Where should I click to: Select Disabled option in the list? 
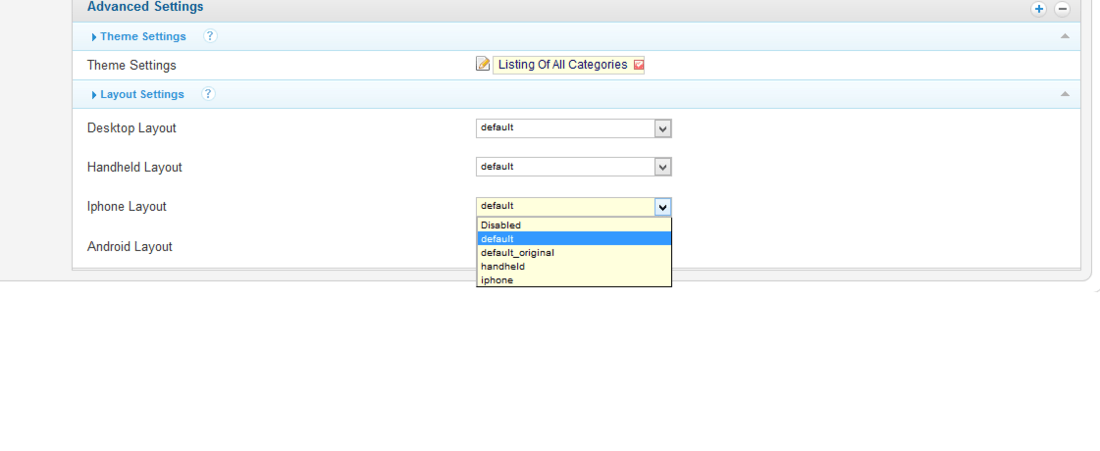(x=574, y=225)
